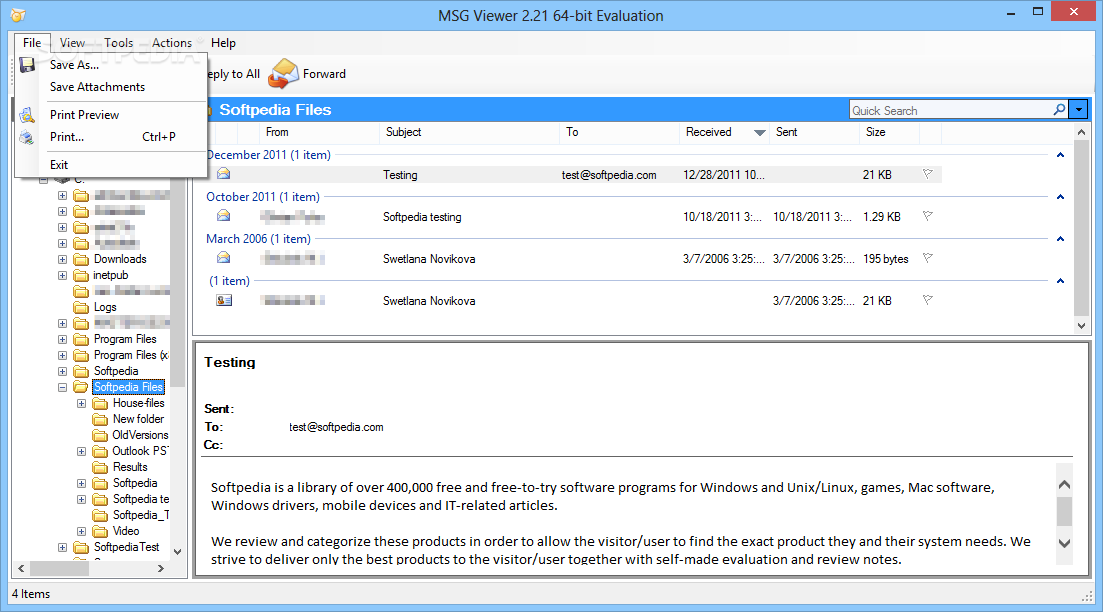1103x612 pixels.
Task: Open the Quick Search options dropdown arrow
Action: coord(1078,110)
